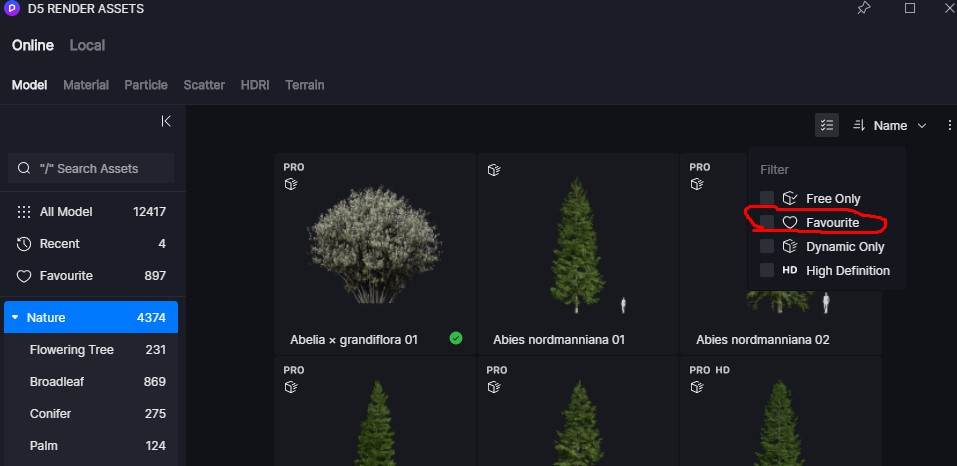This screenshot has height=466, width=957.
Task: Enable the Dynamic Only checkbox
Action: coord(767,246)
